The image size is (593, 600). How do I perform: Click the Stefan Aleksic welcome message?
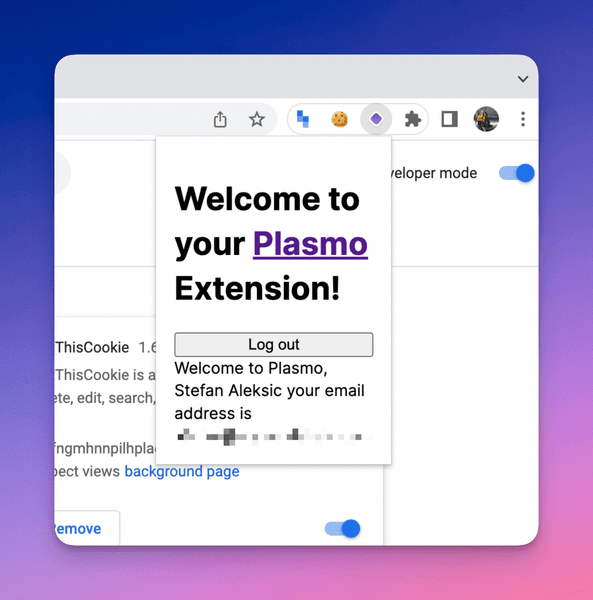269,391
